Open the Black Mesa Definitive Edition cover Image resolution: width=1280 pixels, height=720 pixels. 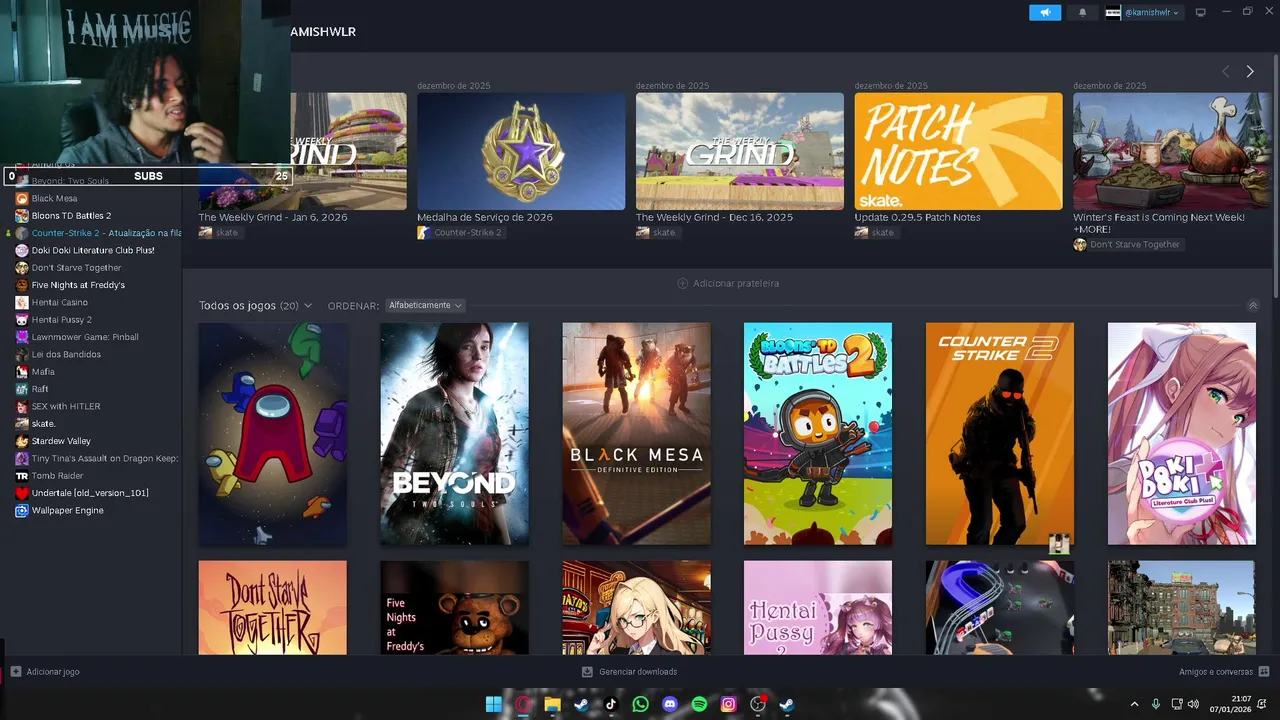coord(636,434)
